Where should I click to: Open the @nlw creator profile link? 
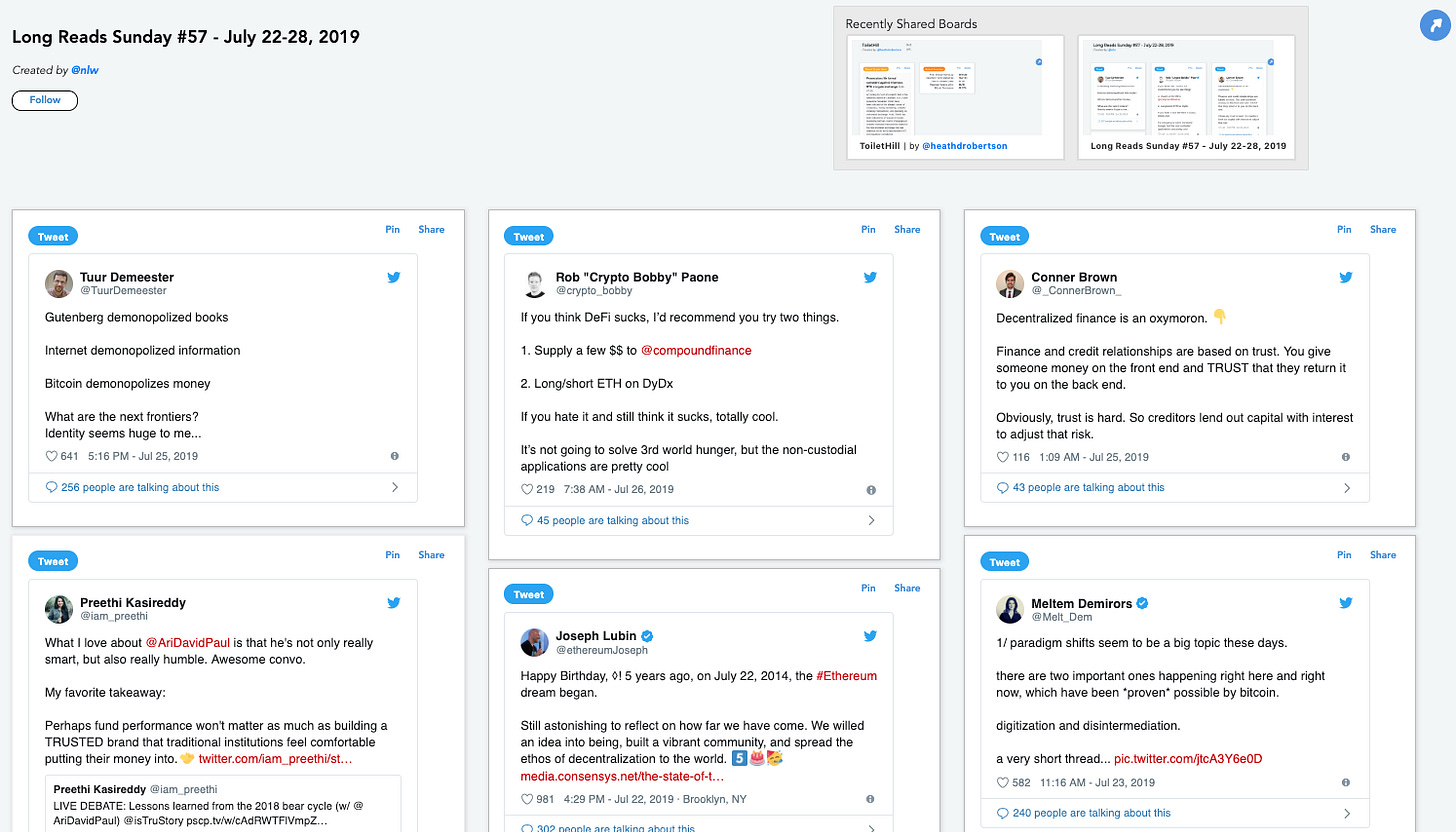point(84,70)
